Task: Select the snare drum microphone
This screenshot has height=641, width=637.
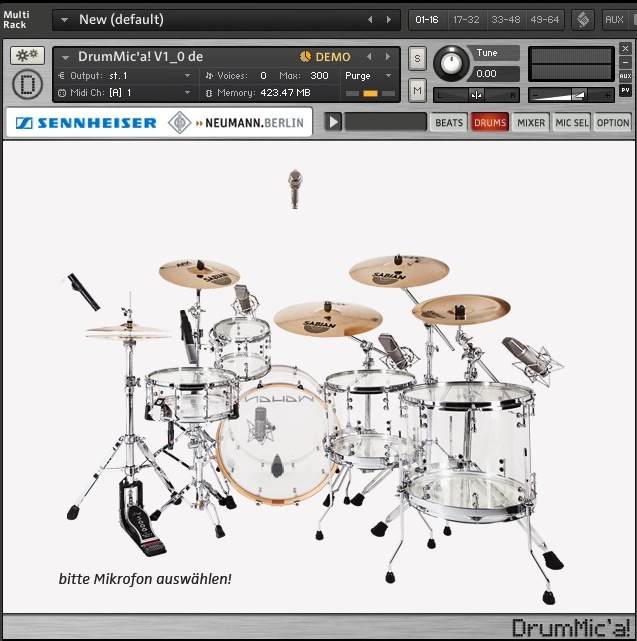Action: point(188,337)
